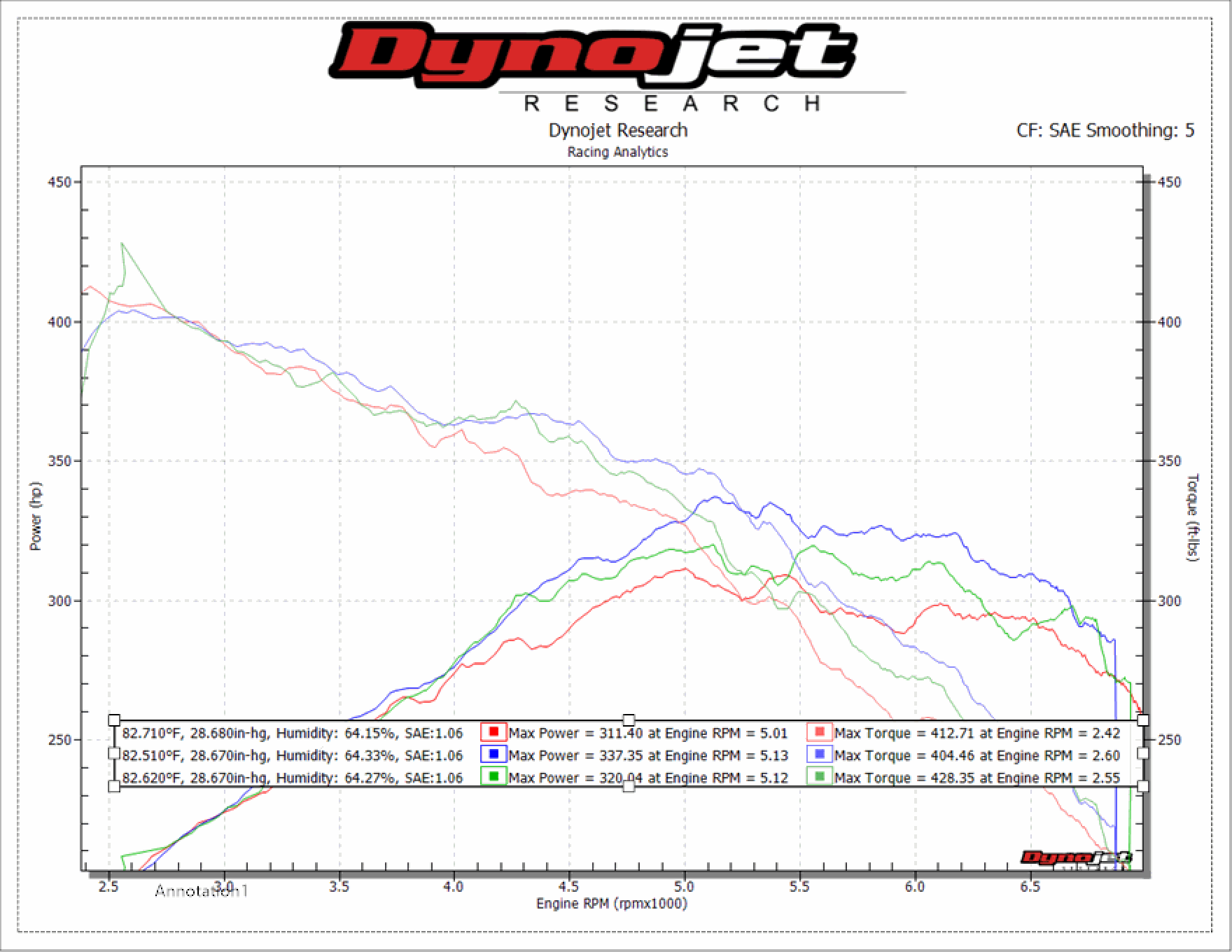Click the blue Max Power legend swatch
Screen dimensions: 1232x952
[493, 755]
